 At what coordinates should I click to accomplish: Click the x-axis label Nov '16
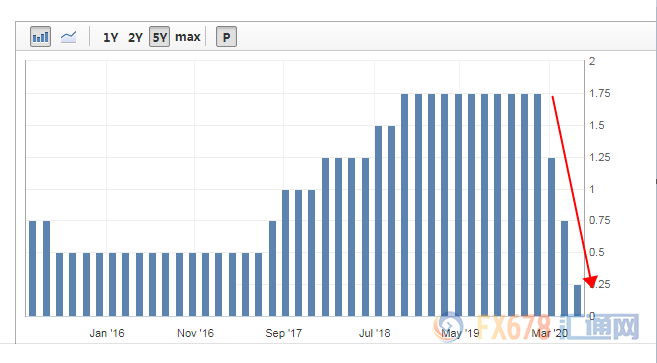click(195, 333)
